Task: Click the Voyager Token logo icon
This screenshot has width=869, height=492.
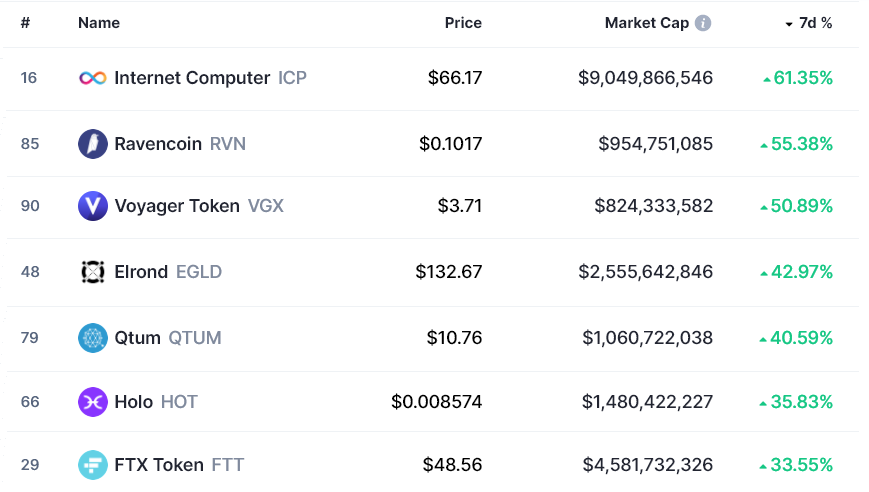Action: pos(93,206)
